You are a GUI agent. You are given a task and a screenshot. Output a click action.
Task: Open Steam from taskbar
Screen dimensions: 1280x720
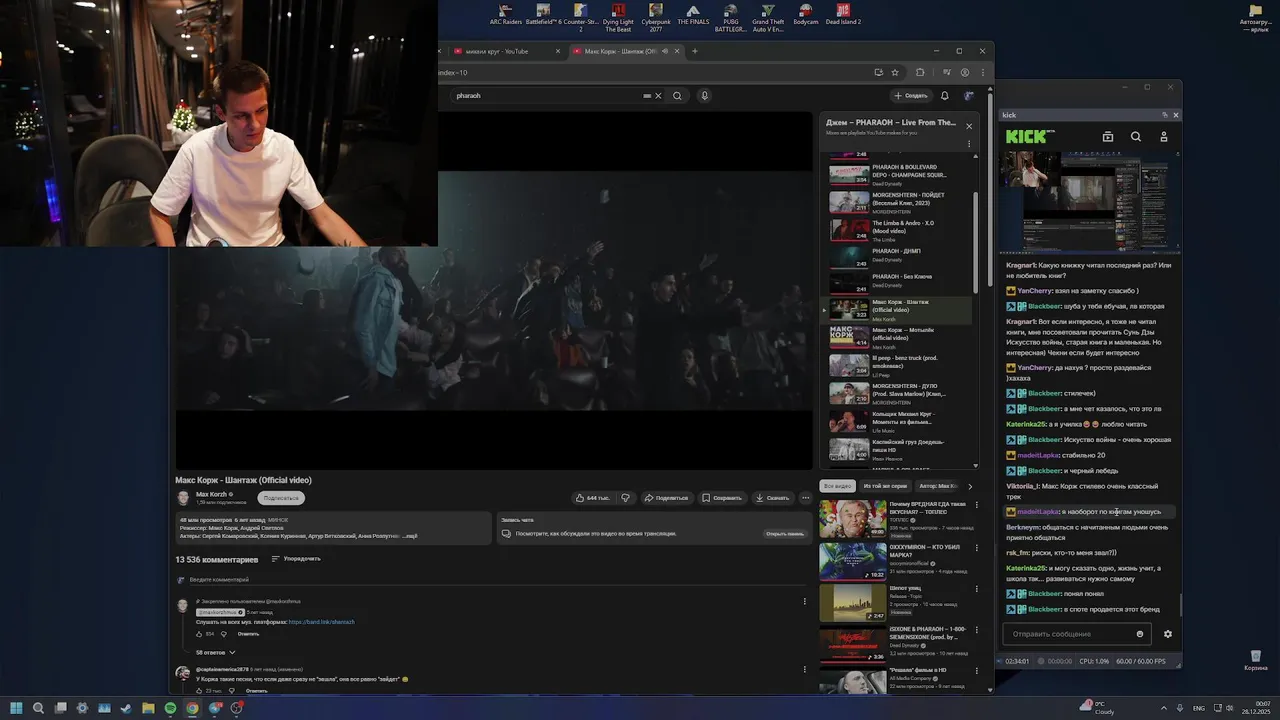click(126, 708)
